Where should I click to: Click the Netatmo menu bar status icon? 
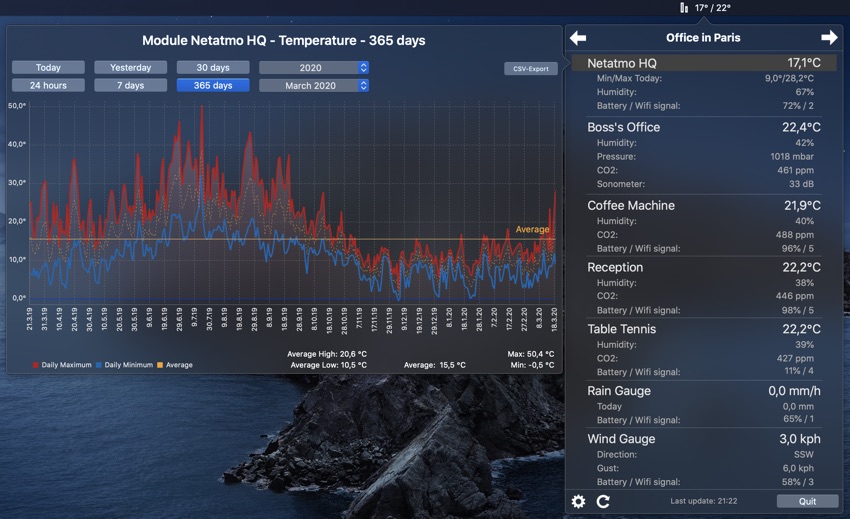tap(684, 8)
